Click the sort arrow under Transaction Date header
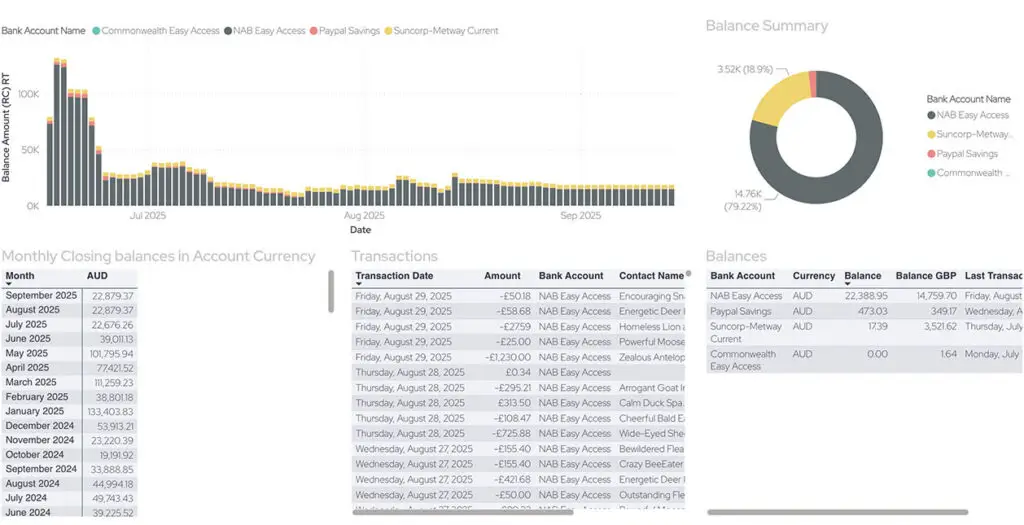The width and height of the screenshot is (1024, 525). tap(360, 285)
